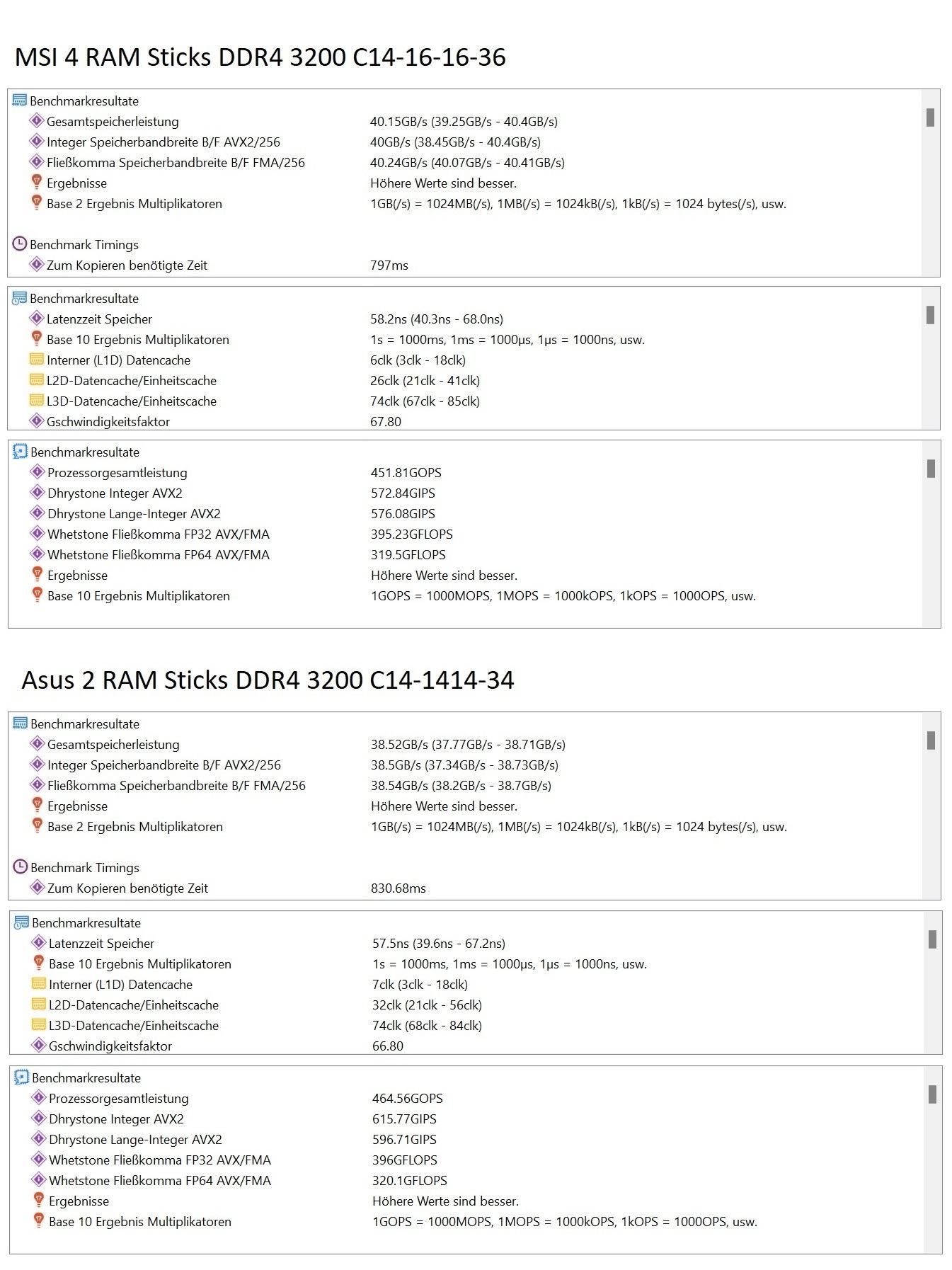Select the copy time value '797ms'
The image size is (952, 1270).
(x=389, y=265)
